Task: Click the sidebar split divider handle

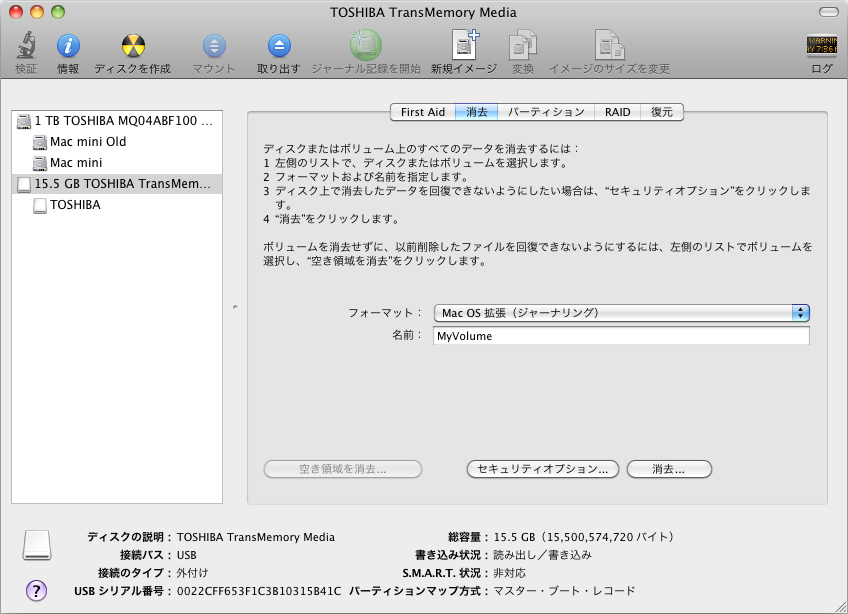Action: [235, 307]
